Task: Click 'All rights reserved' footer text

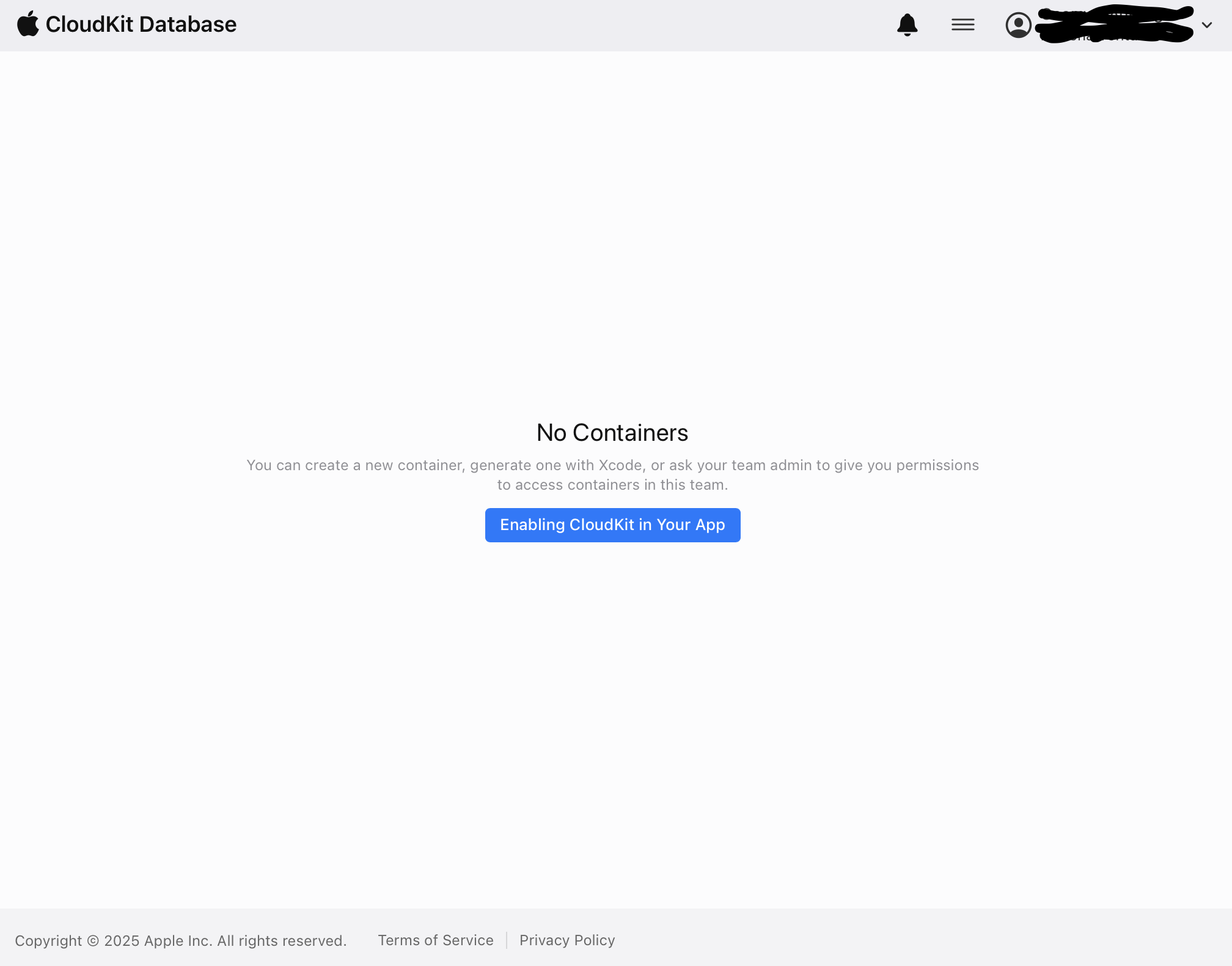Action: click(281, 940)
